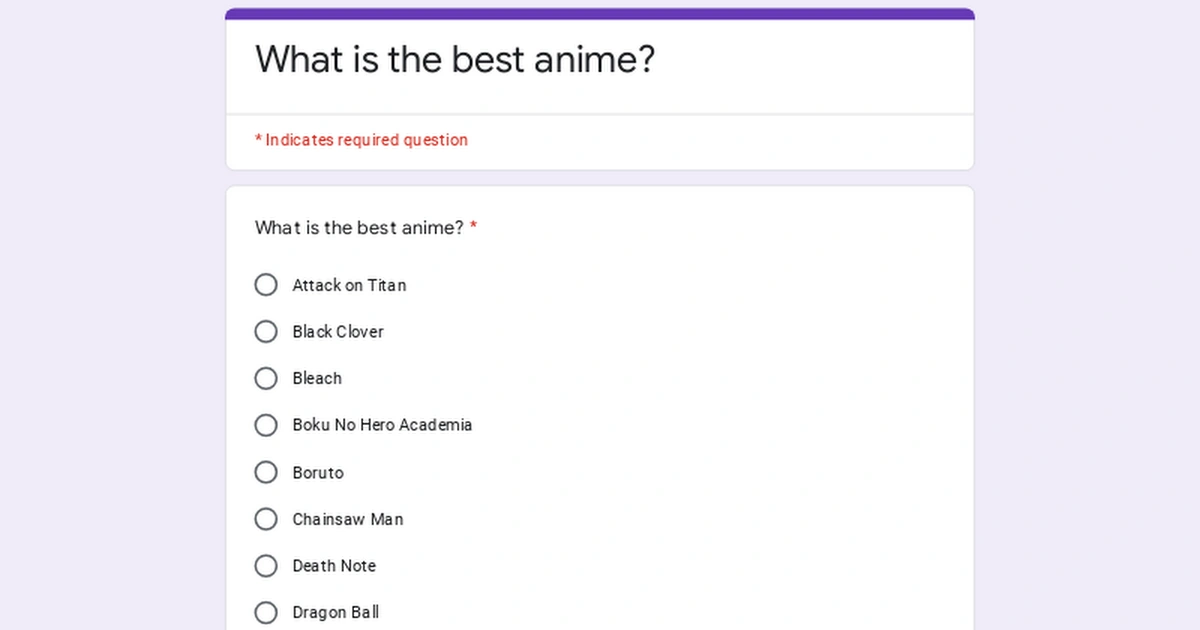
Task: Click the 'Attack on Titan' option label
Action: click(x=349, y=285)
